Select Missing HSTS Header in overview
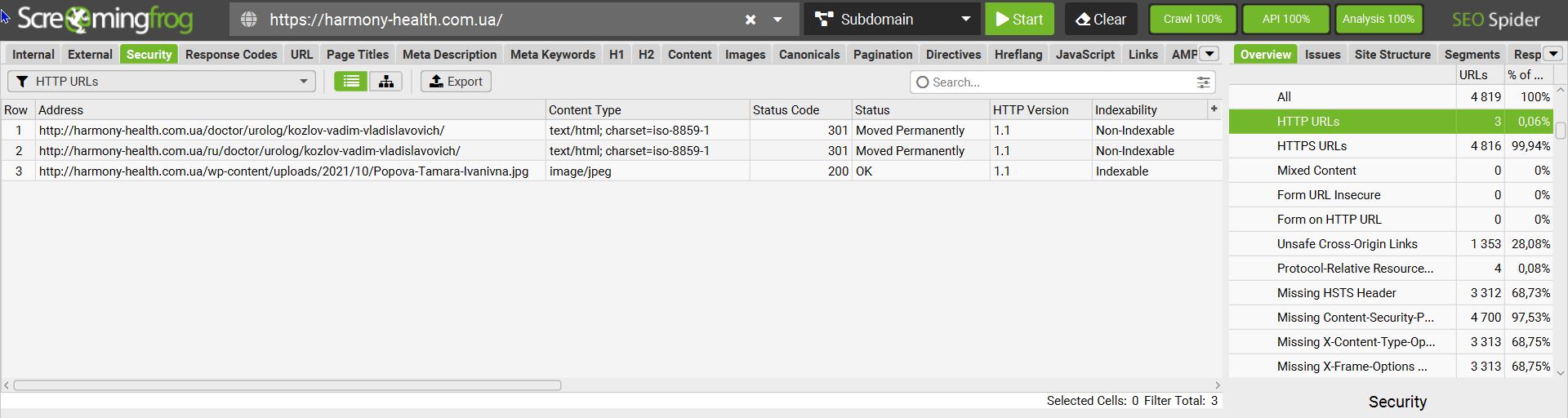 point(1336,293)
